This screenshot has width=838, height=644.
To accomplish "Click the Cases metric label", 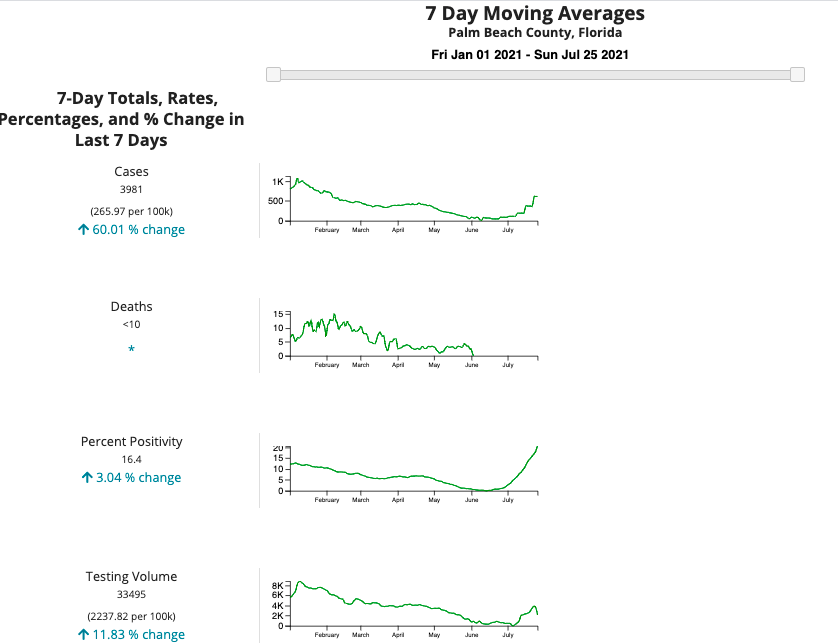I will point(131,172).
